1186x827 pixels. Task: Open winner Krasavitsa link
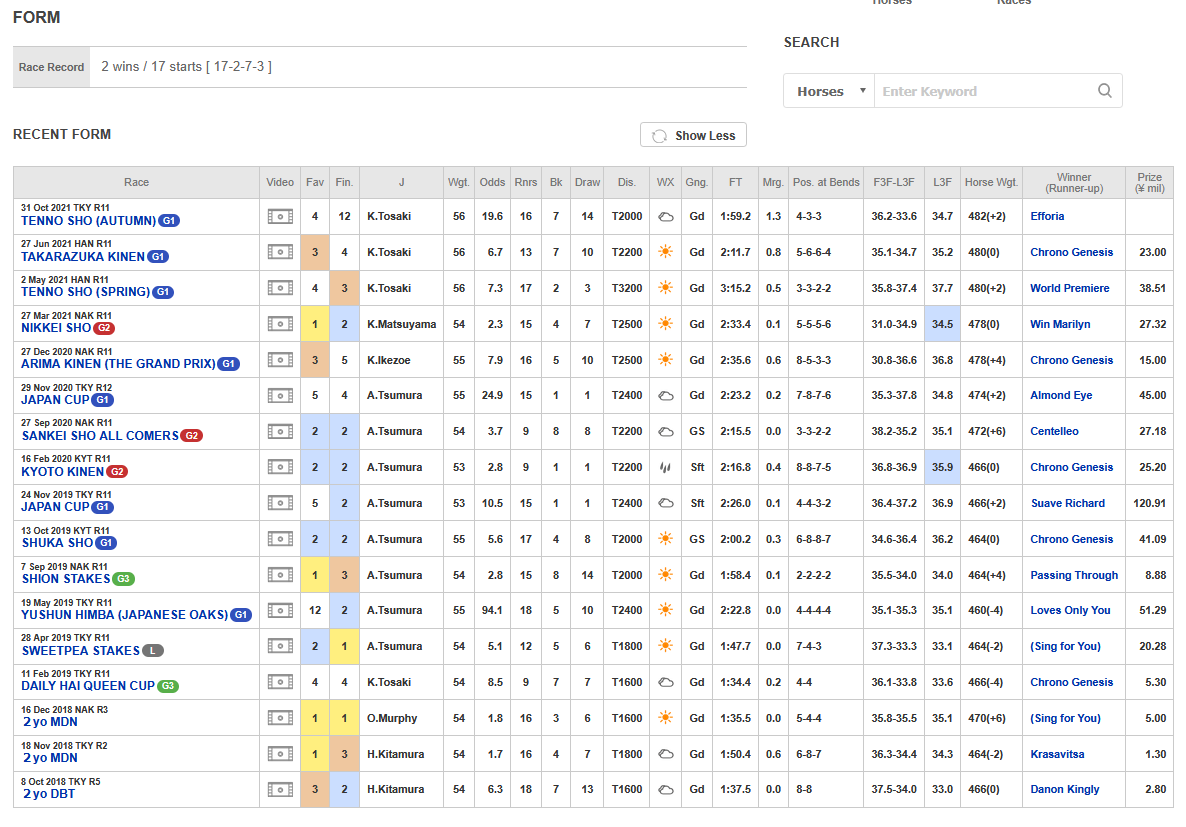point(1057,754)
